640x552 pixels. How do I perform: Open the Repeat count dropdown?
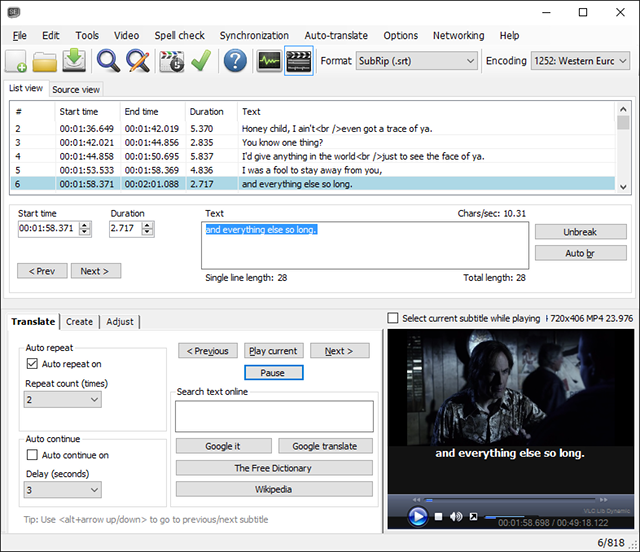pyautogui.click(x=62, y=400)
